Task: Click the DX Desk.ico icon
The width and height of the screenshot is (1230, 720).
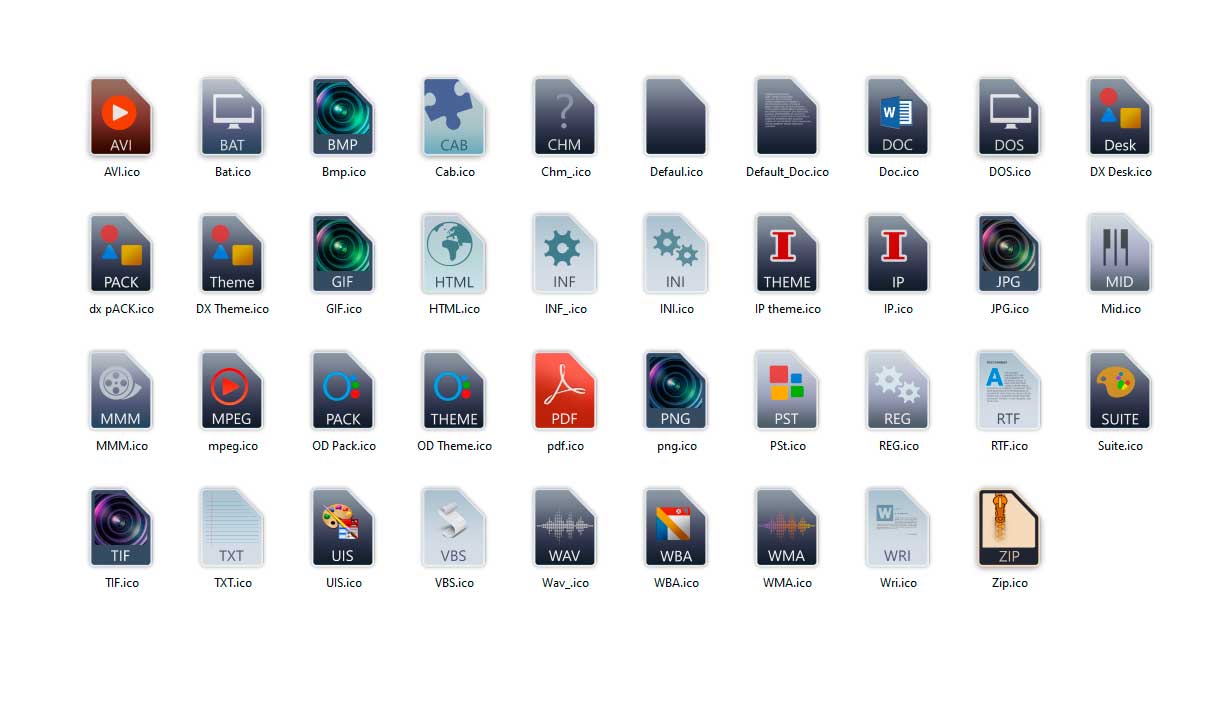Action: [x=1120, y=117]
